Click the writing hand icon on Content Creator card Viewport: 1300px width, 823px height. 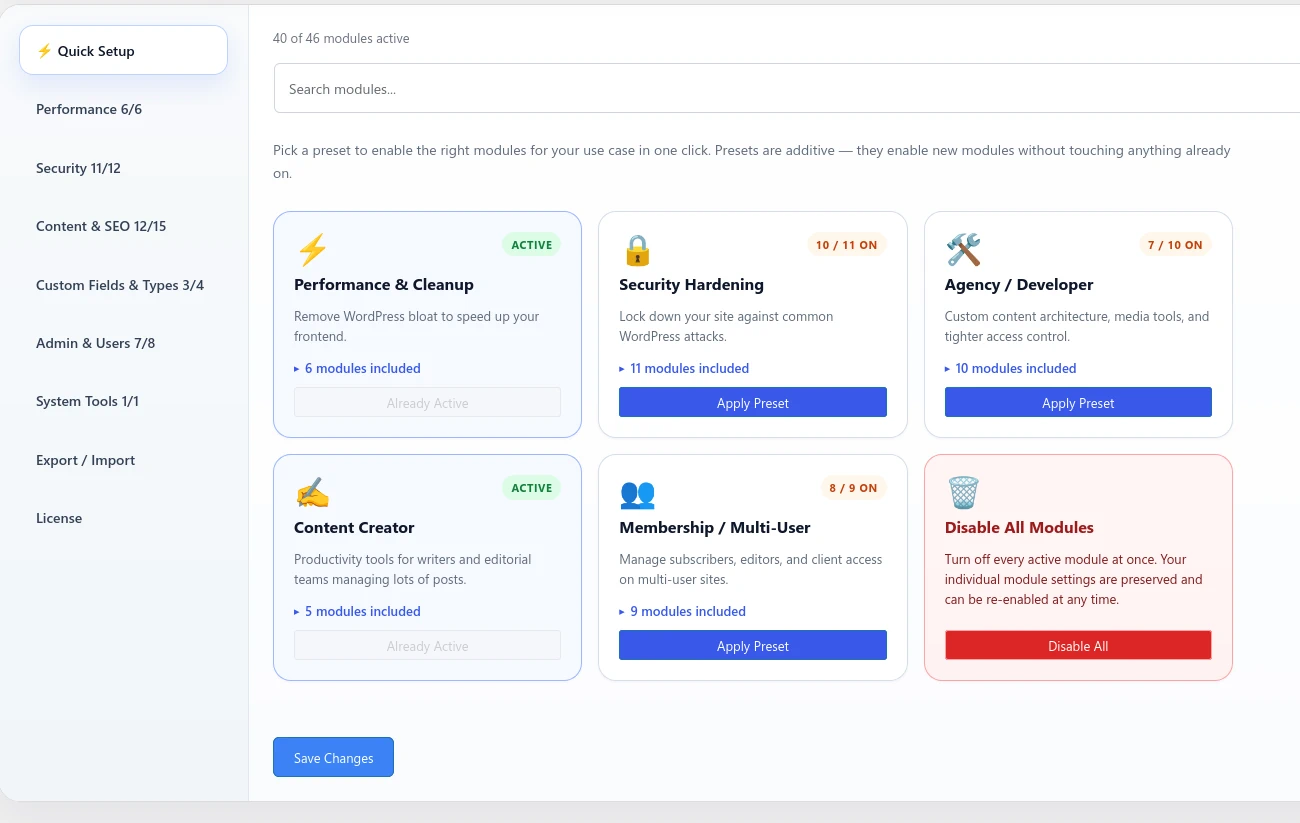(x=312, y=492)
